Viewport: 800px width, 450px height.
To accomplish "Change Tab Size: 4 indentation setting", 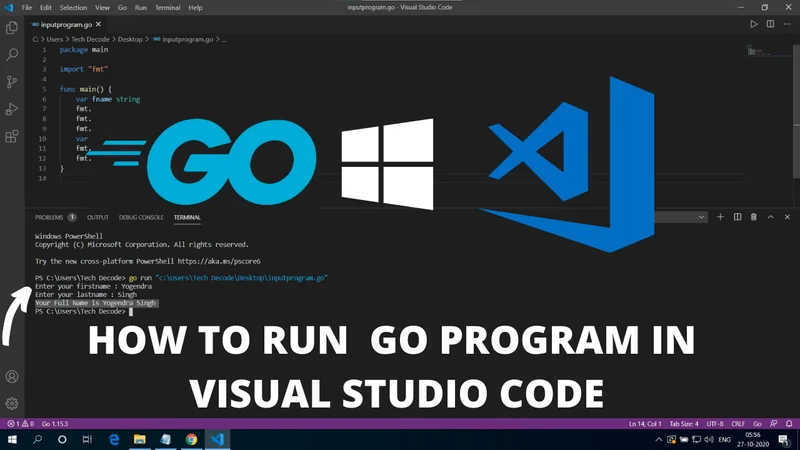I will pyautogui.click(x=684, y=423).
